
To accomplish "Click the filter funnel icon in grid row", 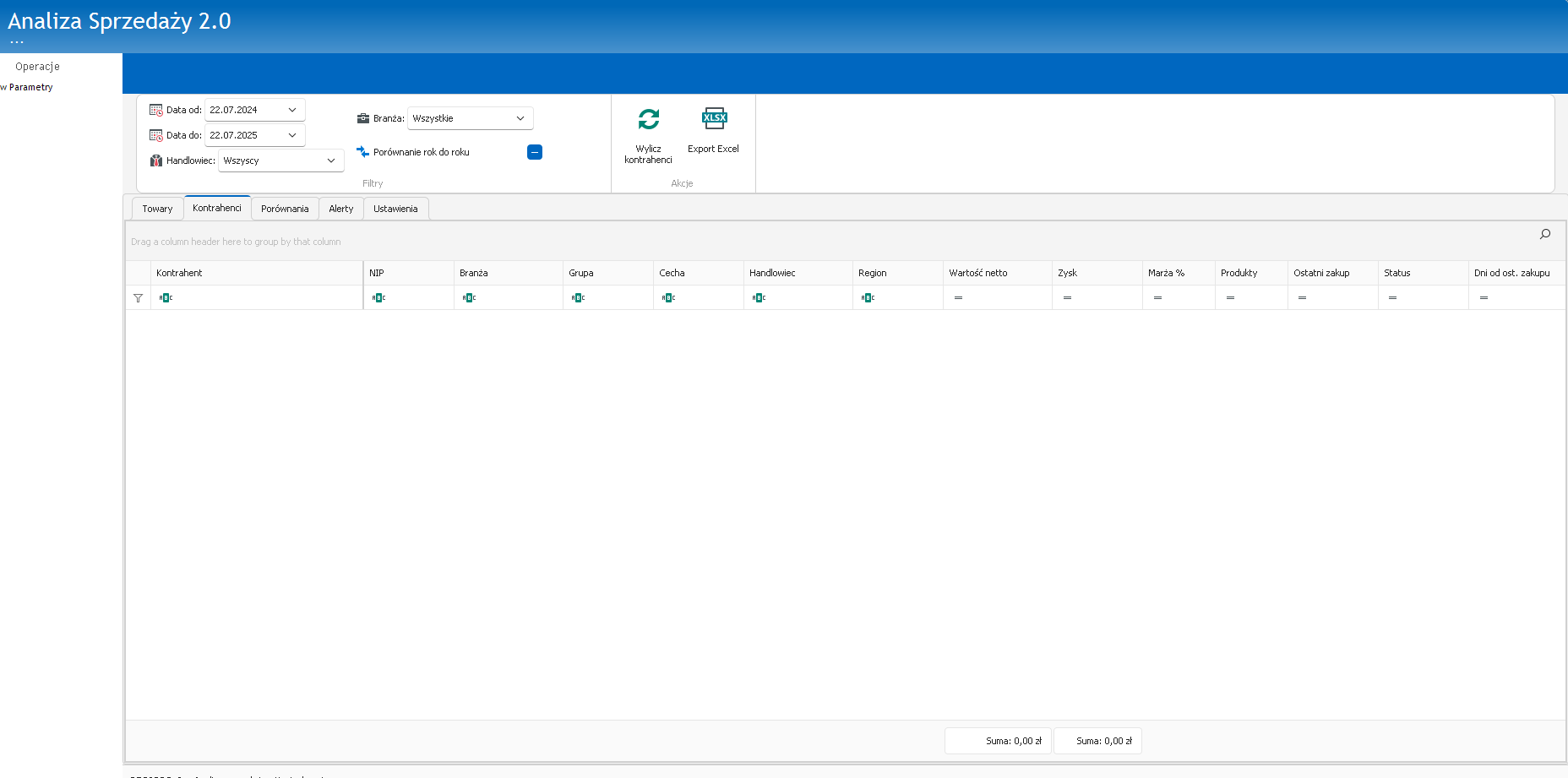I will 139,298.
